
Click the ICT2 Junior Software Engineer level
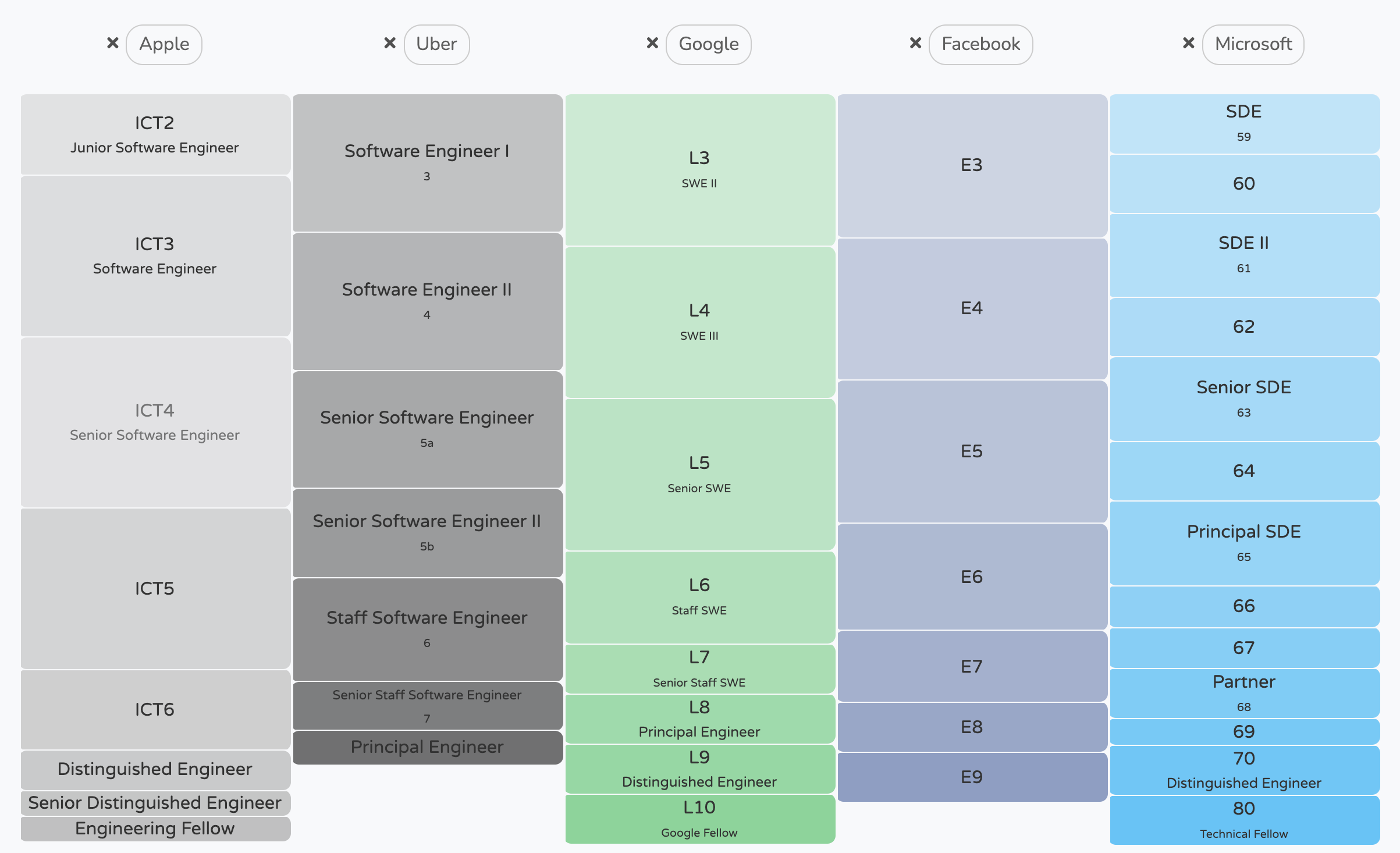[x=155, y=134]
